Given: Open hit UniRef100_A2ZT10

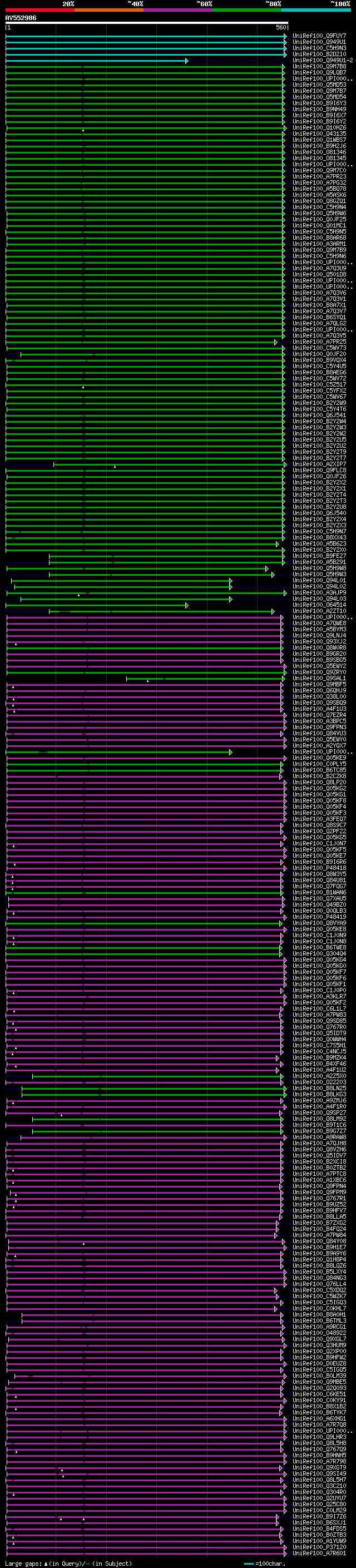Looking at the screenshot, I should point(319,611).
